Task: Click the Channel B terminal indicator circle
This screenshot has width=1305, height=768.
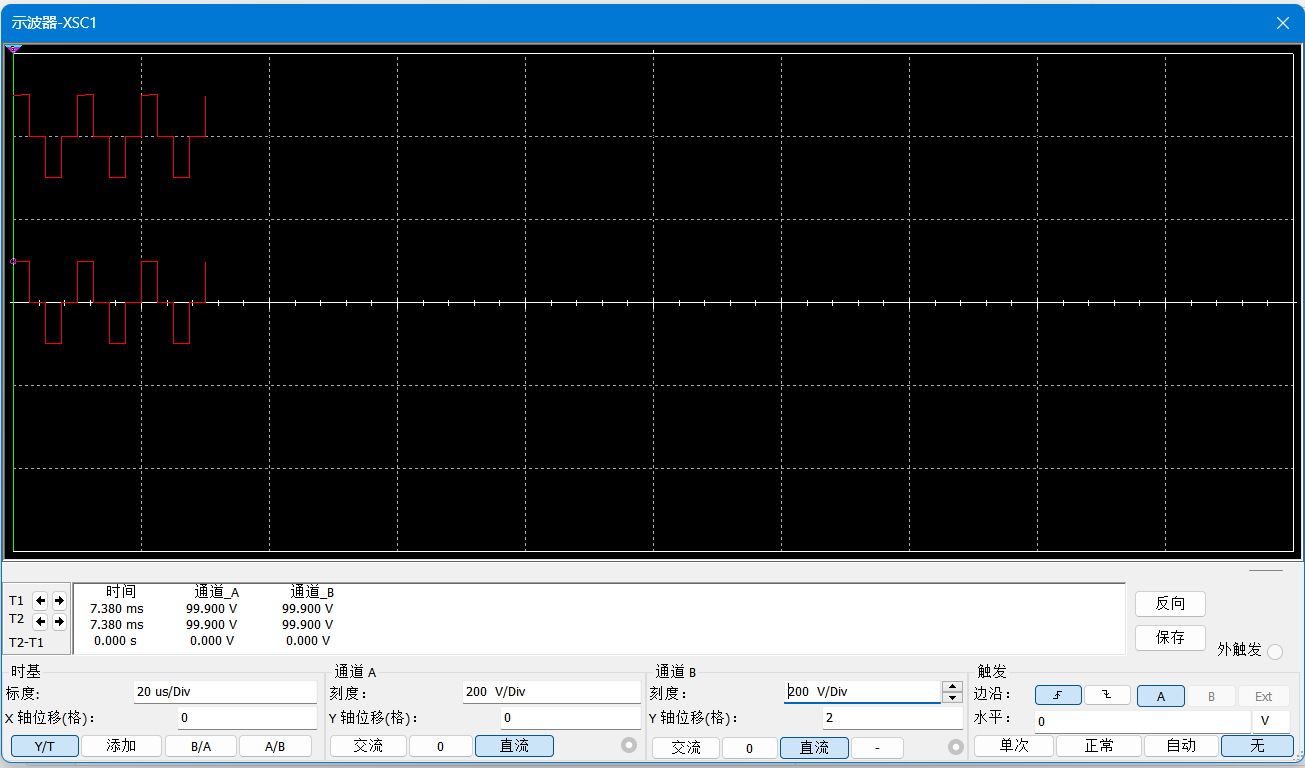Action: tap(956, 747)
